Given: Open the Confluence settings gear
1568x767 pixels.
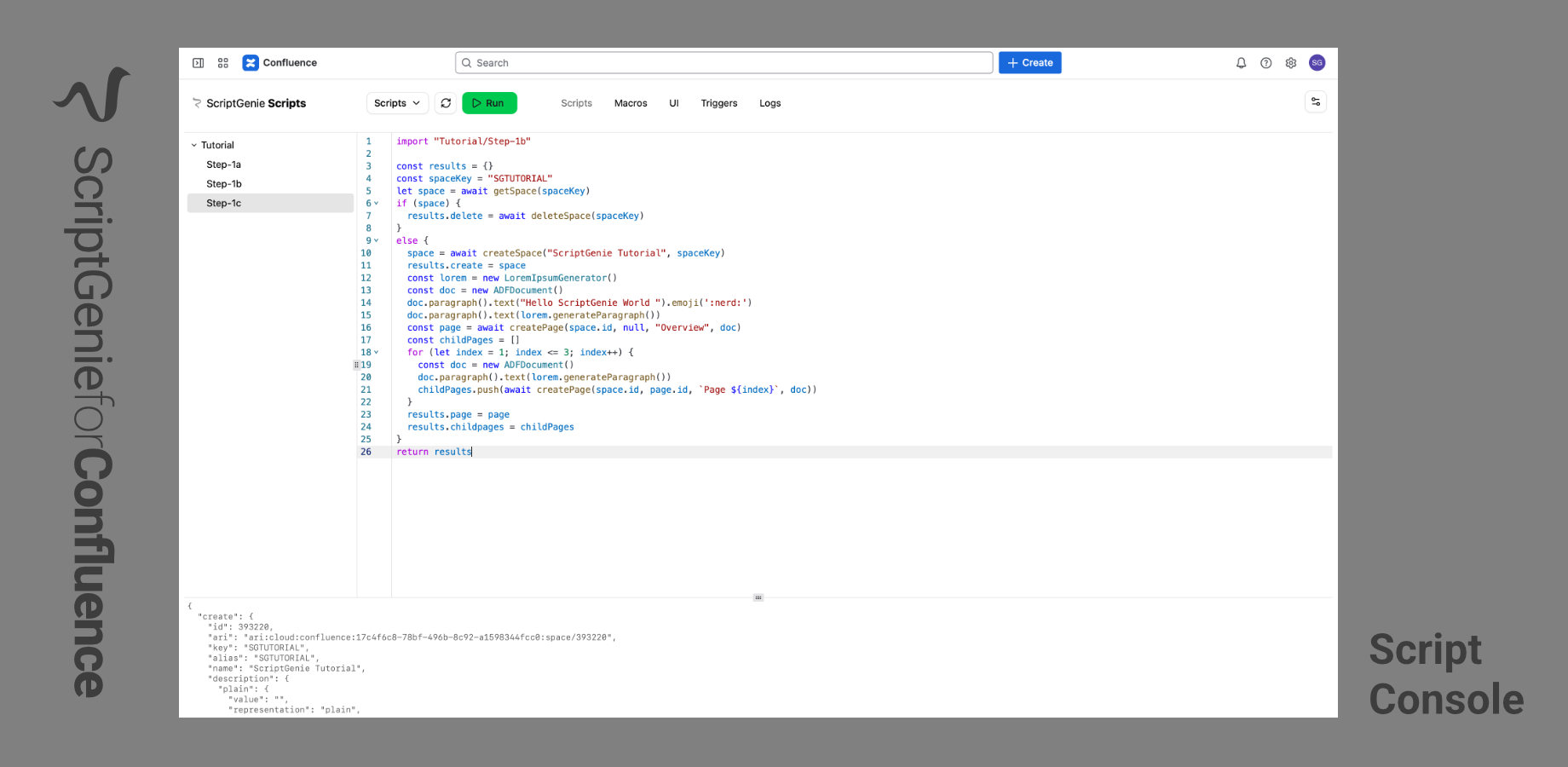Looking at the screenshot, I should pyautogui.click(x=1291, y=63).
